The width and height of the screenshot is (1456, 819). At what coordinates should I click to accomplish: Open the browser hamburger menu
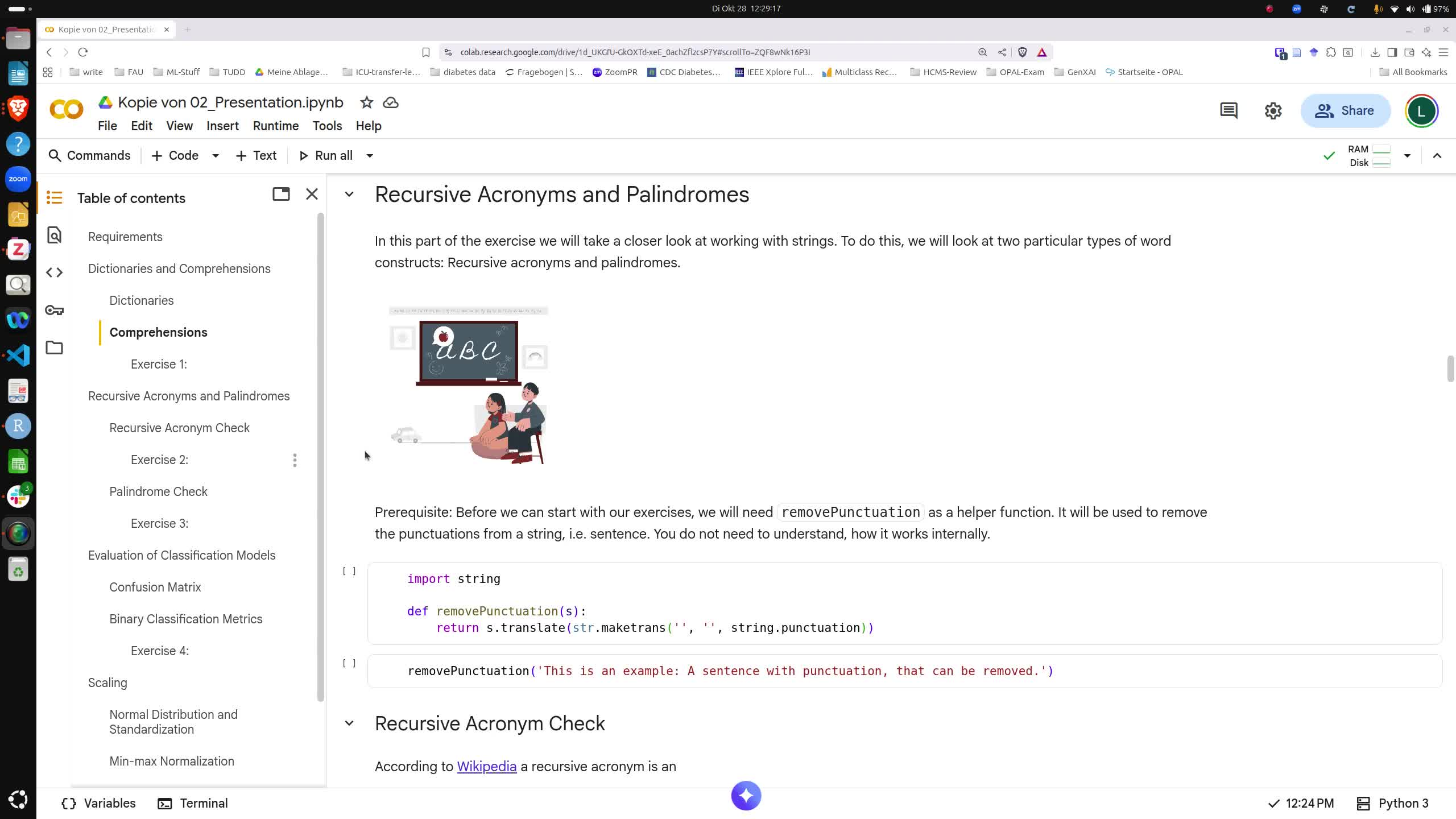click(x=1443, y=52)
